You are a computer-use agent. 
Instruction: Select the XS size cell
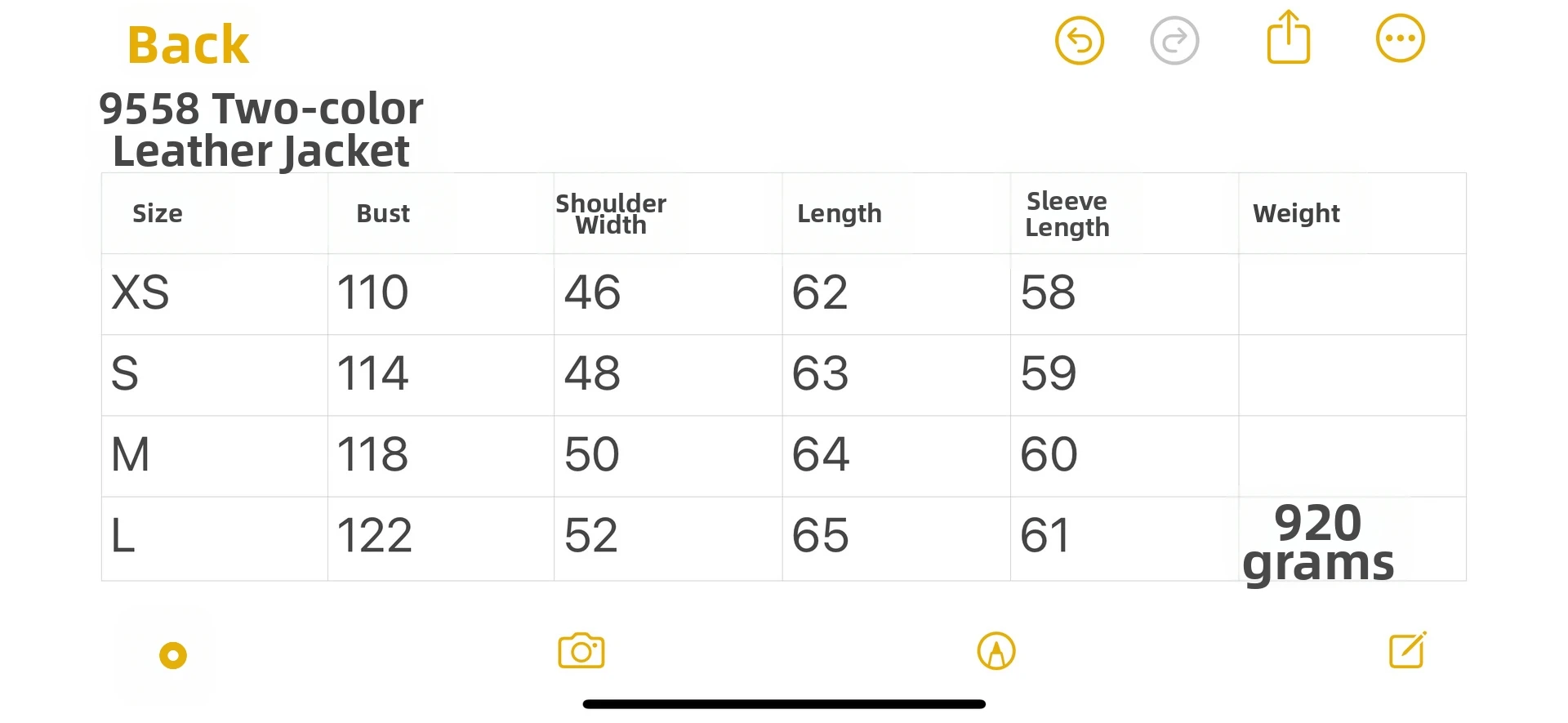pyautogui.click(x=140, y=292)
